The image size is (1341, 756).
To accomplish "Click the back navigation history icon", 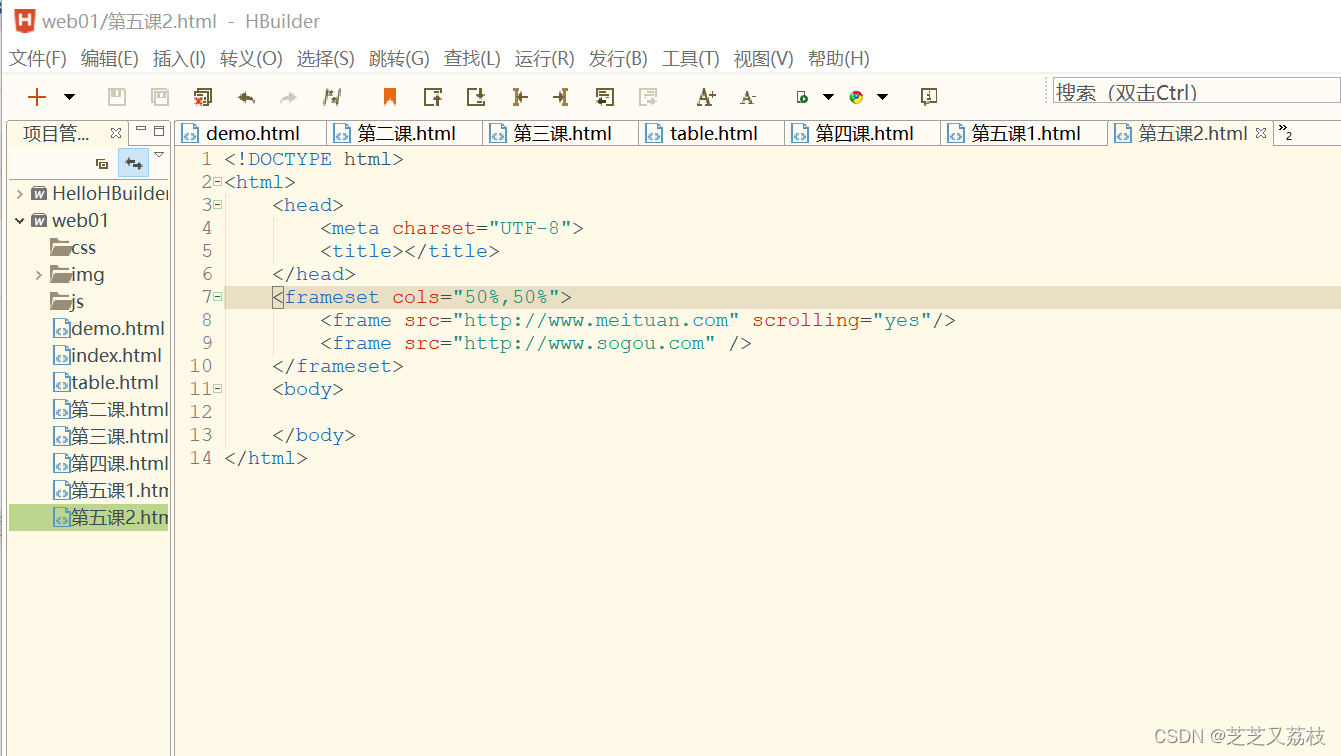I will (604, 97).
